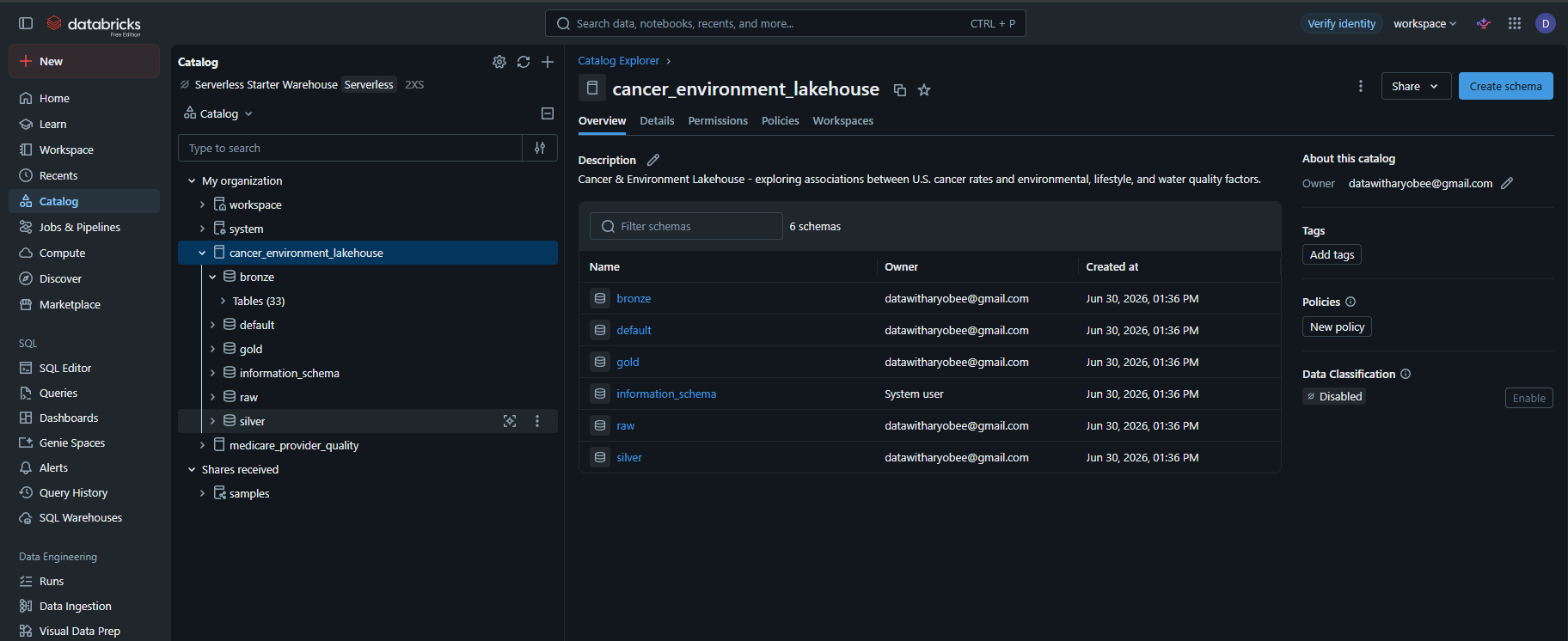
Task: Open the Databricks logo home link
Action: pos(94,24)
